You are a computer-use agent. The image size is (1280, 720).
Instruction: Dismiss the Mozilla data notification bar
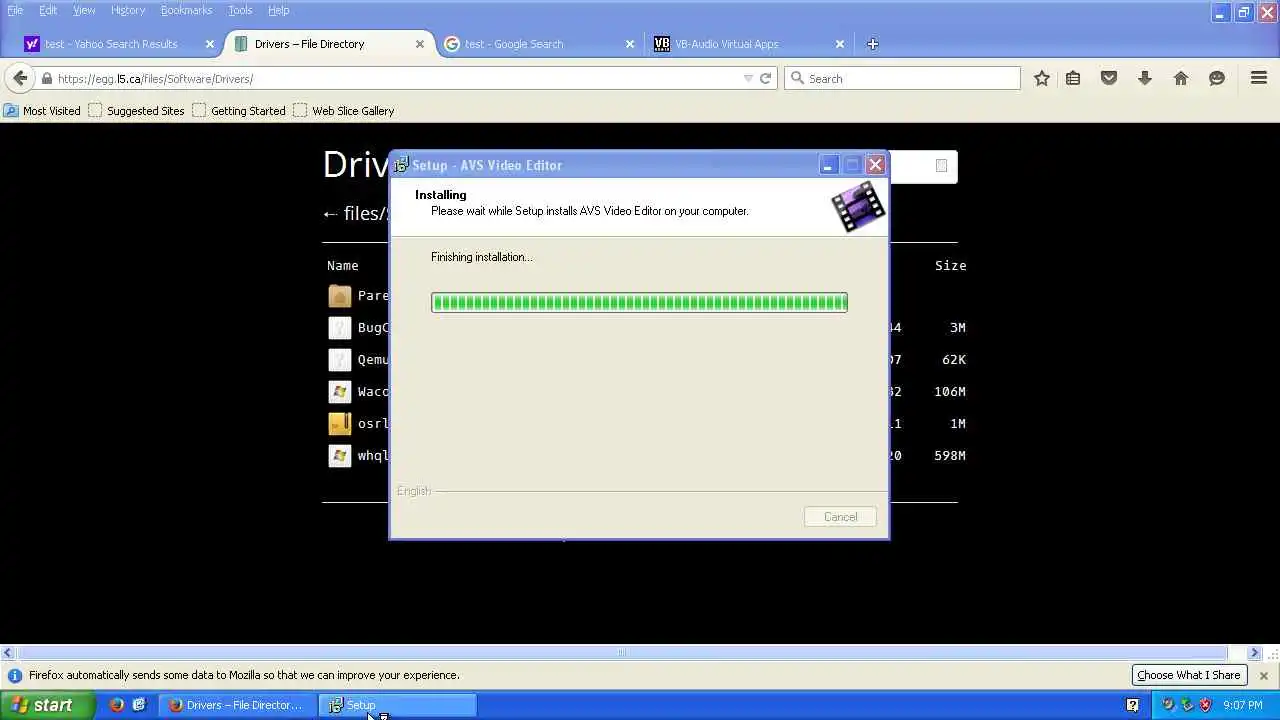[x=1263, y=675]
